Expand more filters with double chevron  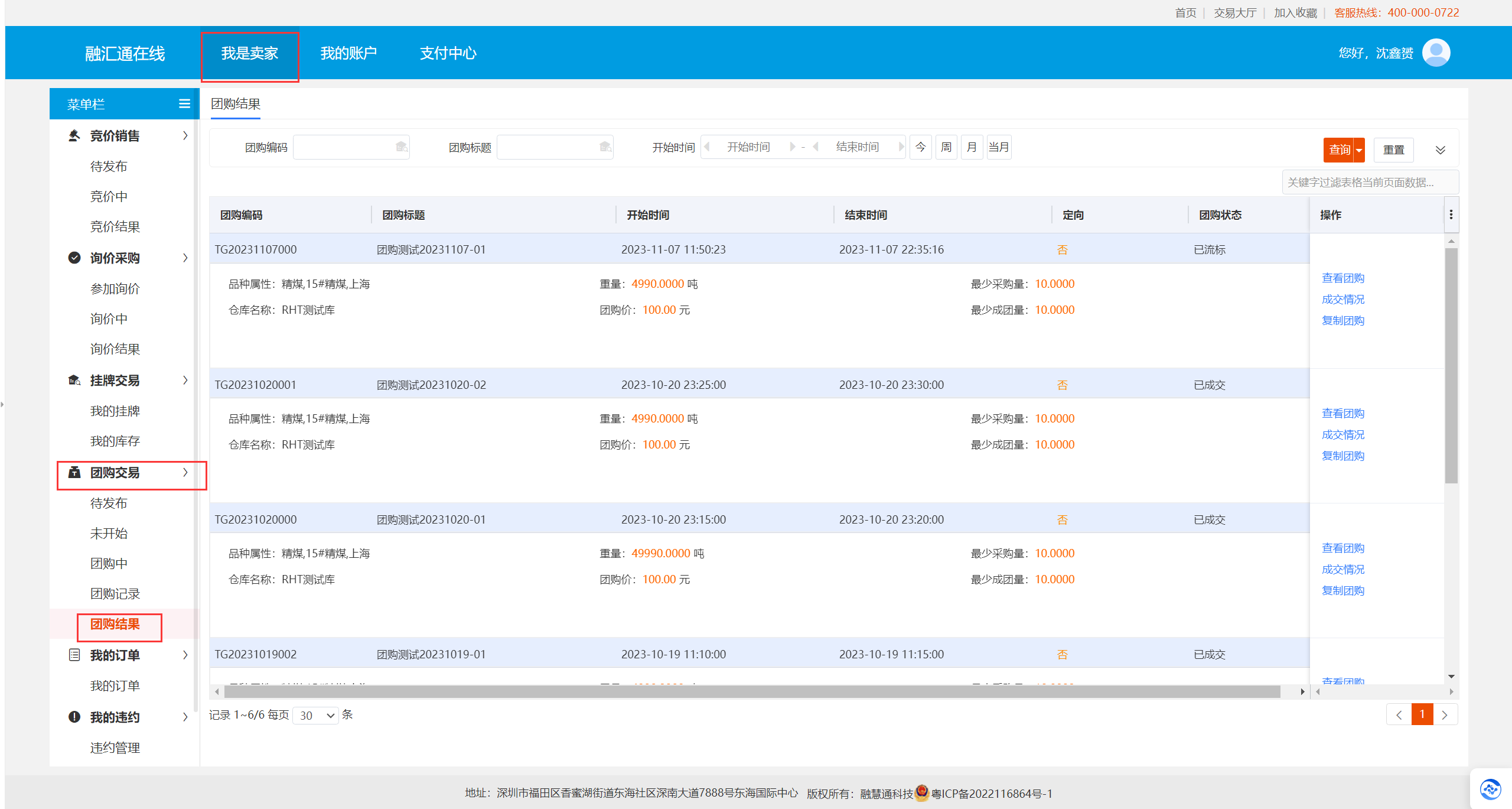1441,150
